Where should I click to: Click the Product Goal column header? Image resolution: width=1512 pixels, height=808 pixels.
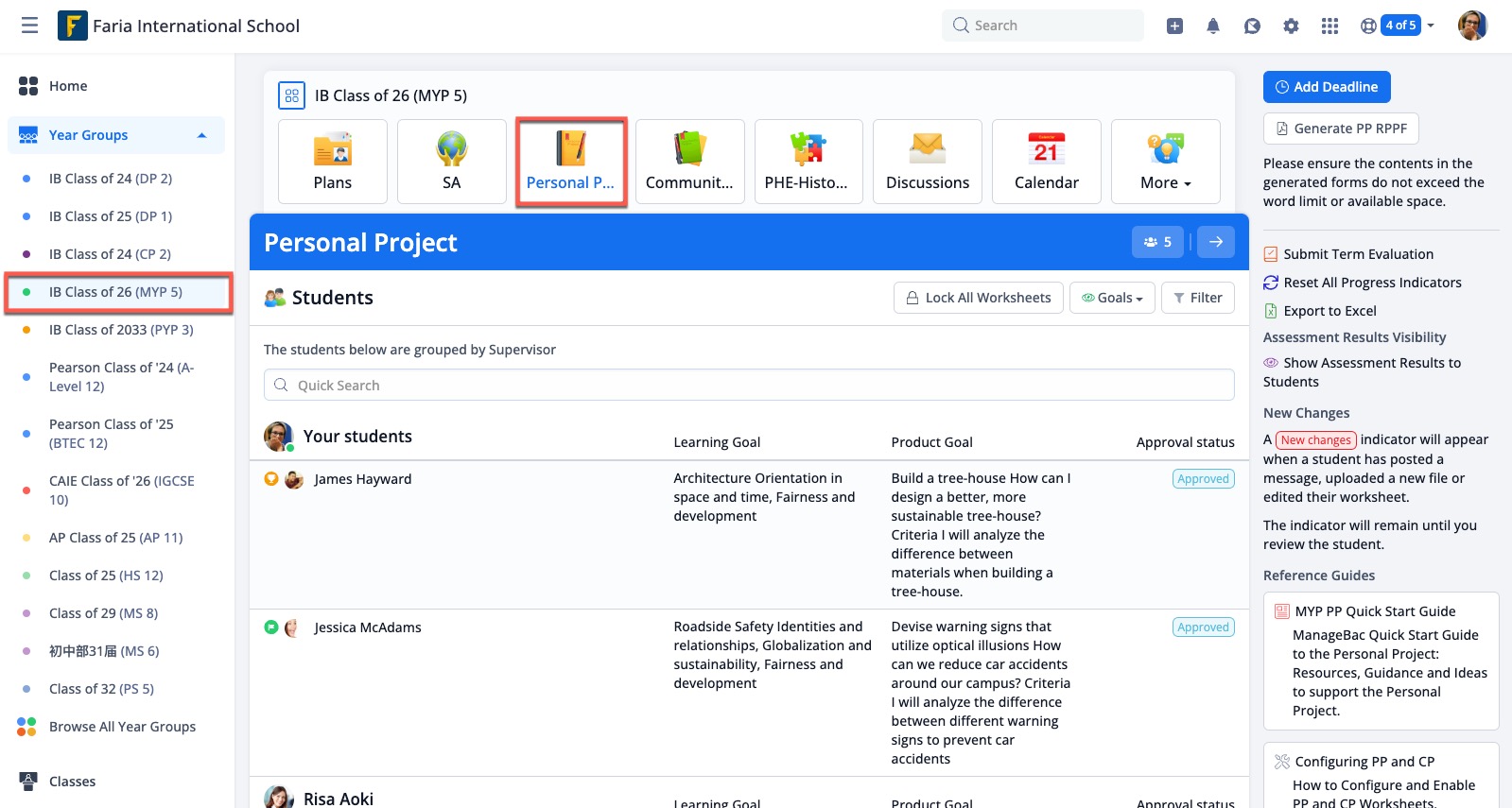[x=931, y=442]
